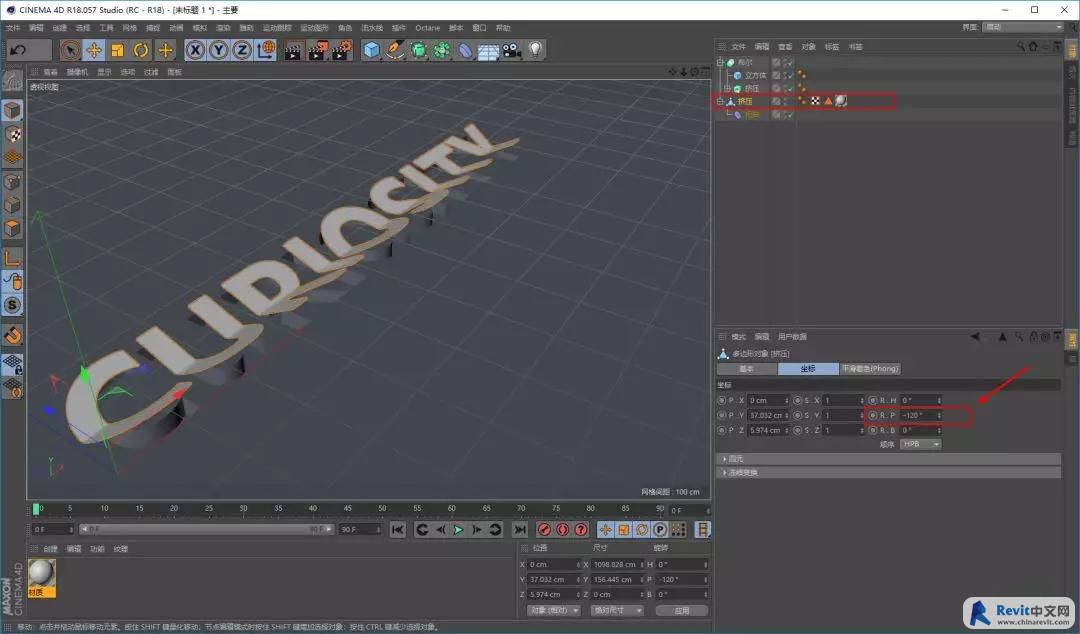
Task: Open Render Settings clapboard with gear
Action: [x=342, y=50]
